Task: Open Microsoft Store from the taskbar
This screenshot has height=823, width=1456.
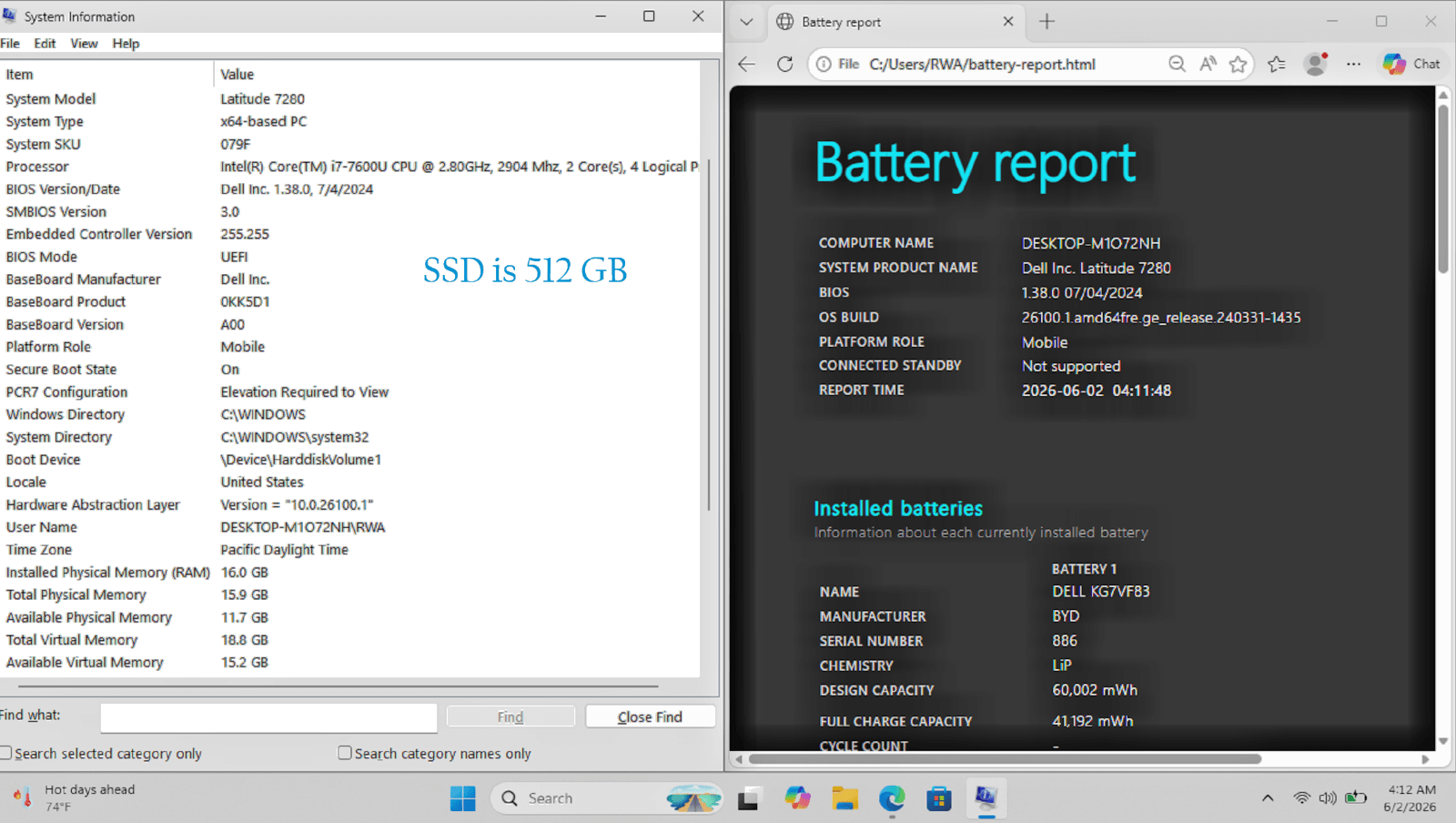Action: click(x=939, y=798)
